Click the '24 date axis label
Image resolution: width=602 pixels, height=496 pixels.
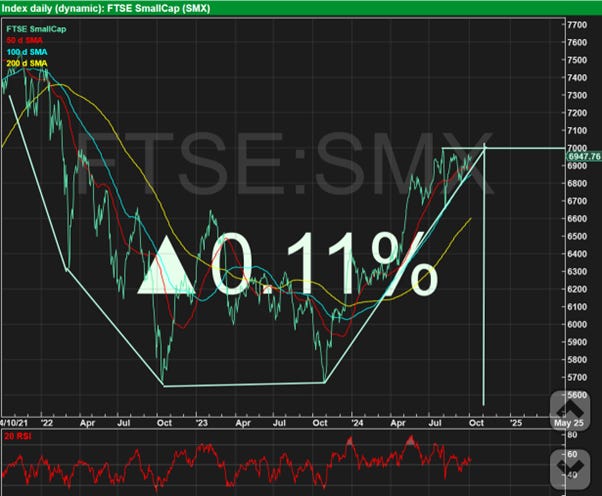click(x=357, y=423)
